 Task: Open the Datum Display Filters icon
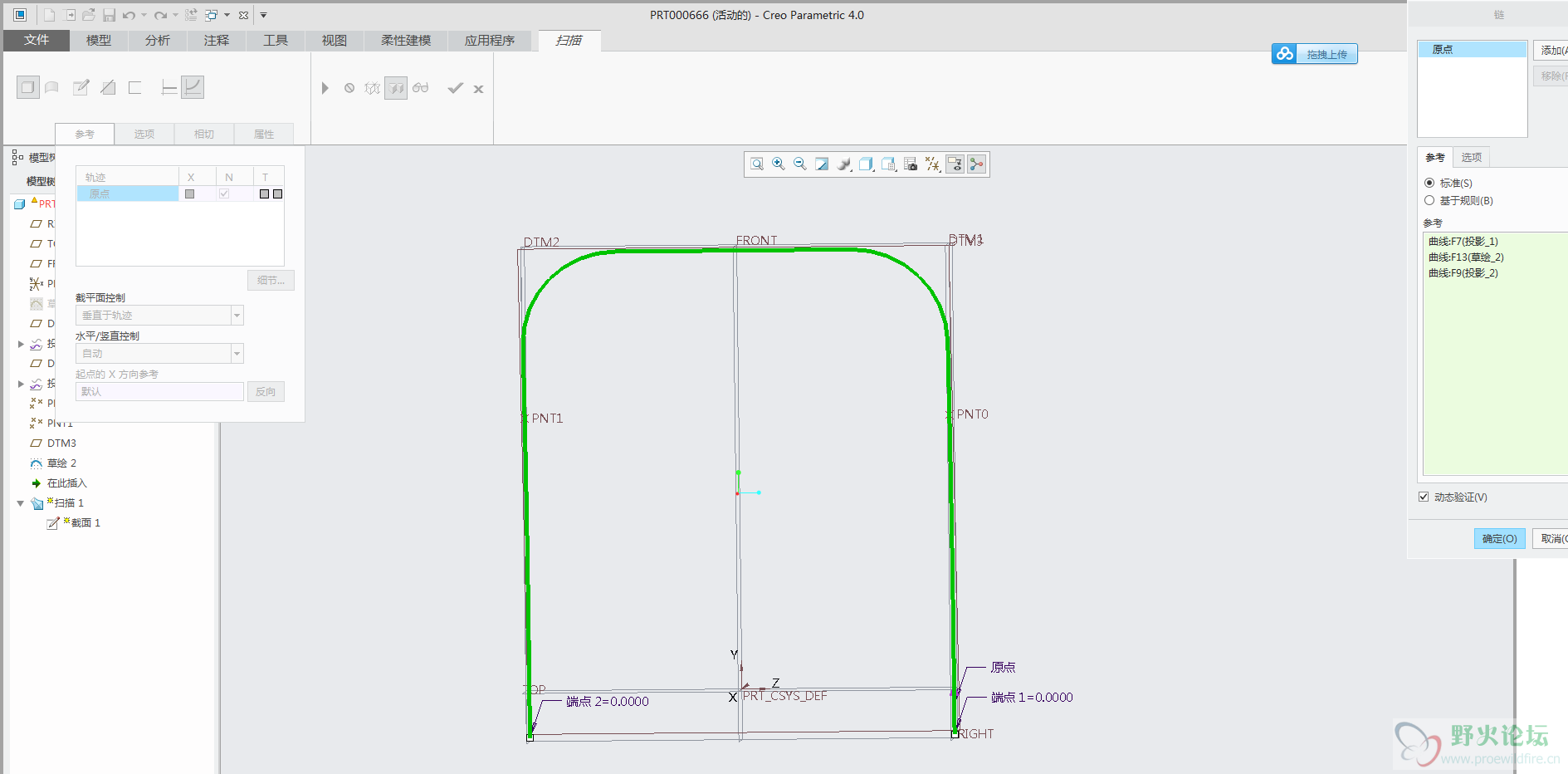click(x=933, y=164)
